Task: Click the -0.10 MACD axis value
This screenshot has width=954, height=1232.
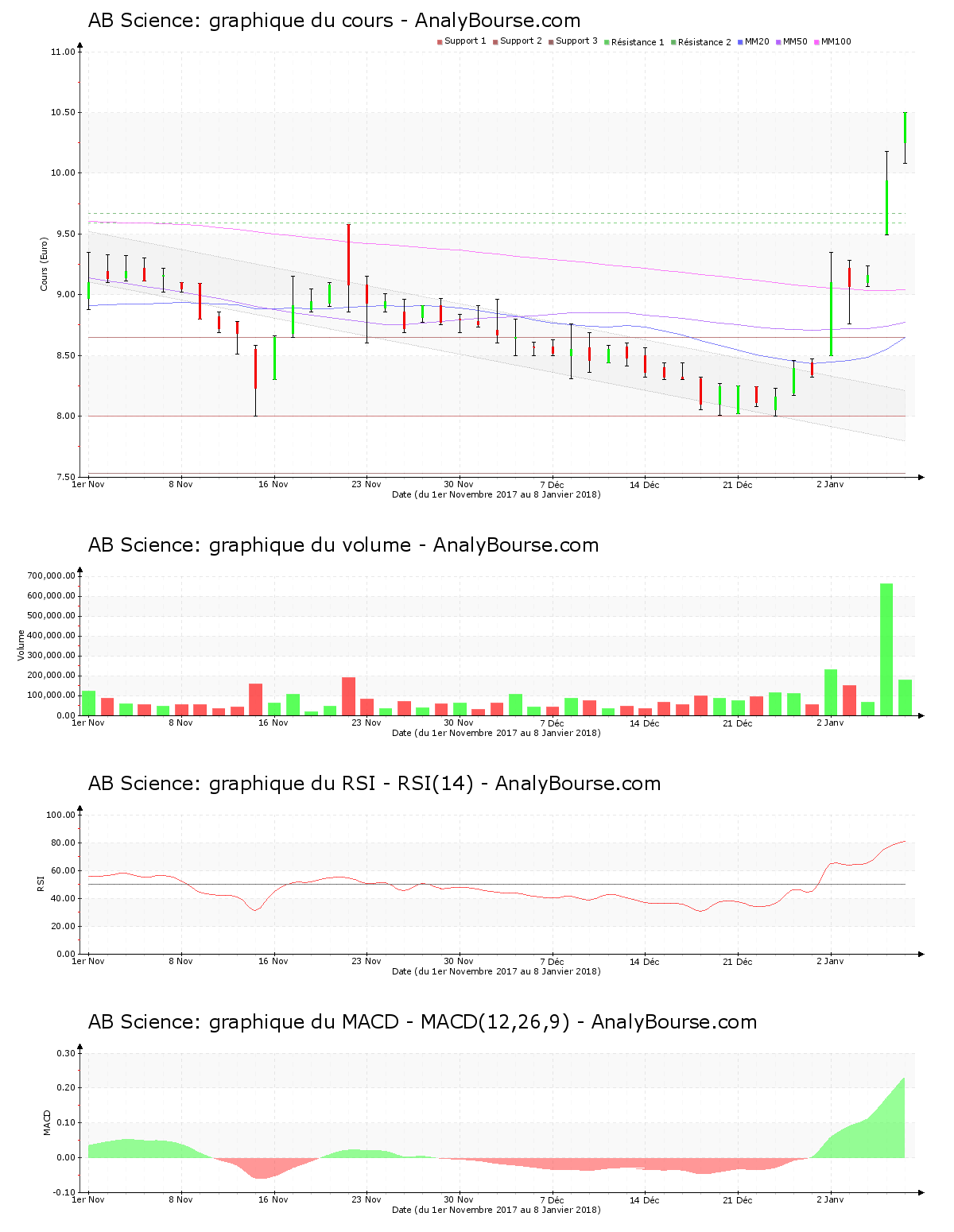Action: [64, 1193]
